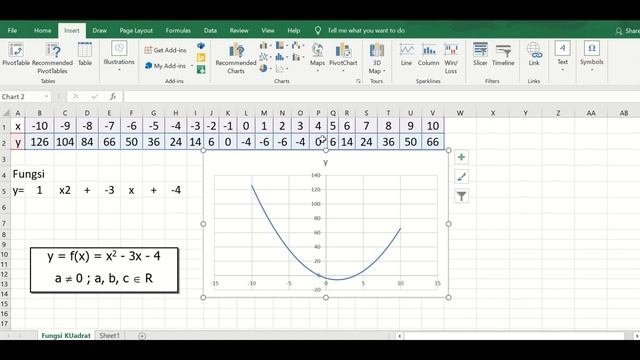
Task: Insert a combo chart
Action: pos(298,57)
